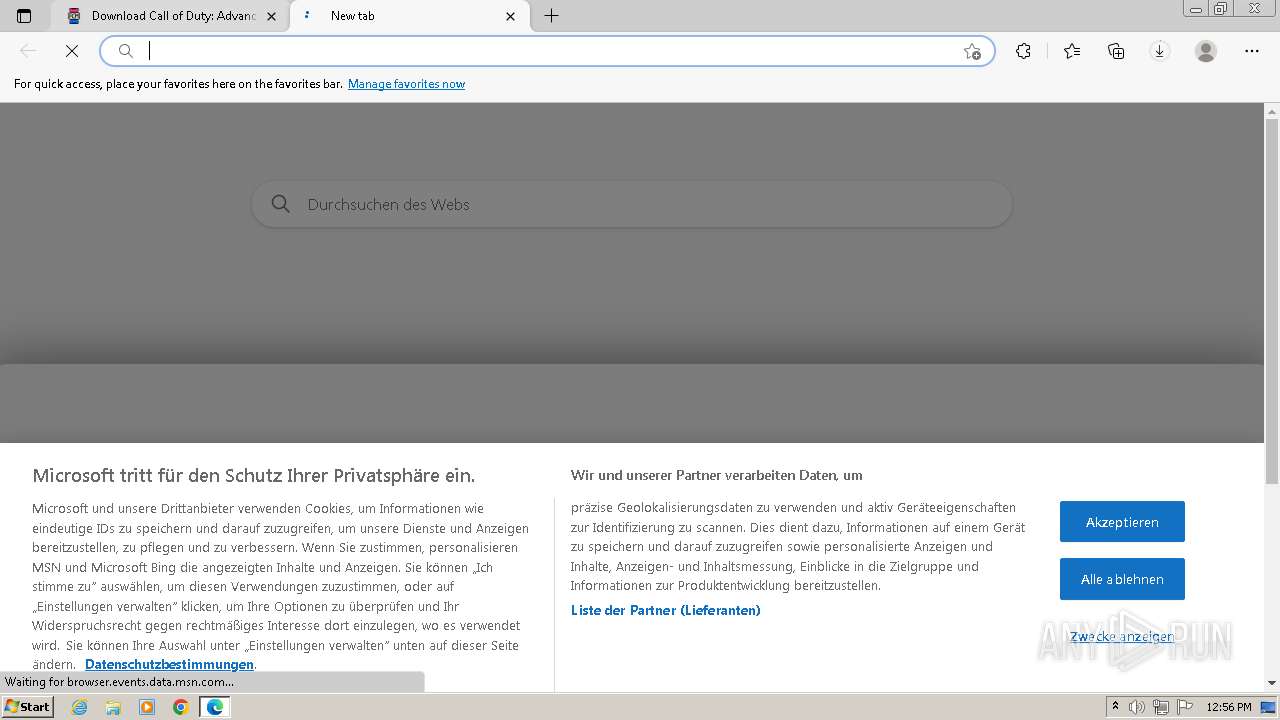Open the tab actions menu icon
This screenshot has height=720, width=1280.
(24, 16)
